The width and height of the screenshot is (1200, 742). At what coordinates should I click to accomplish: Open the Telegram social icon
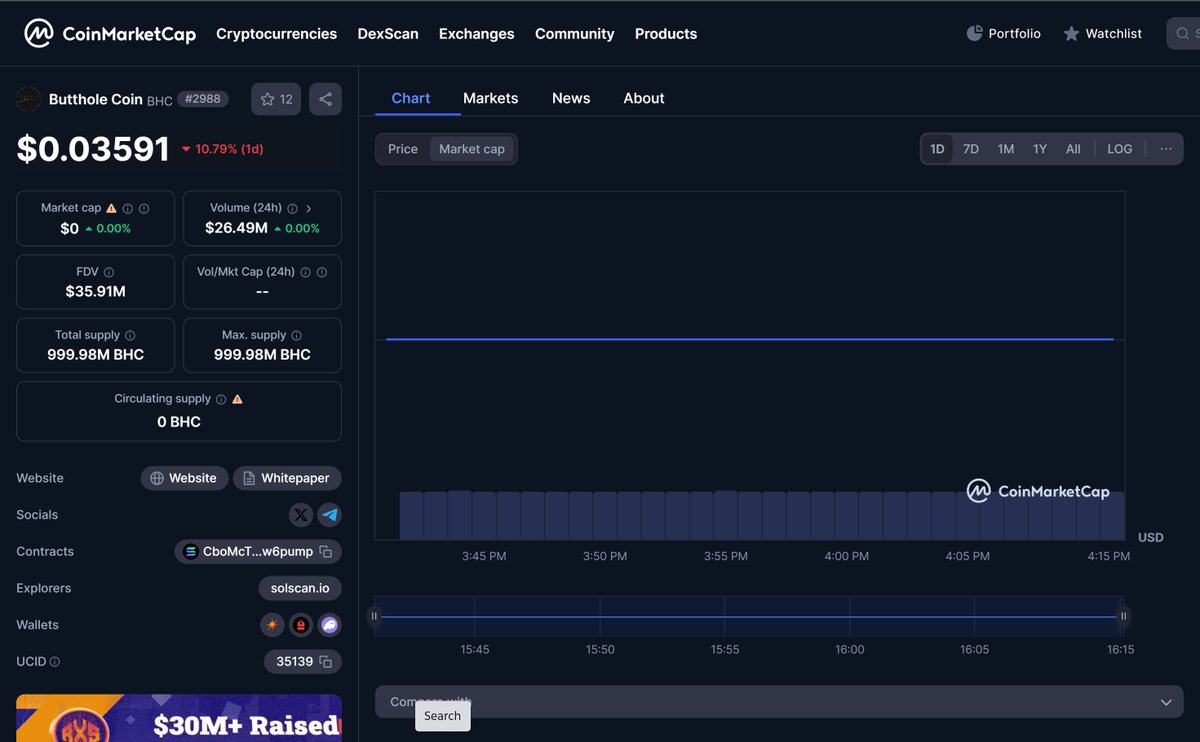click(x=330, y=515)
